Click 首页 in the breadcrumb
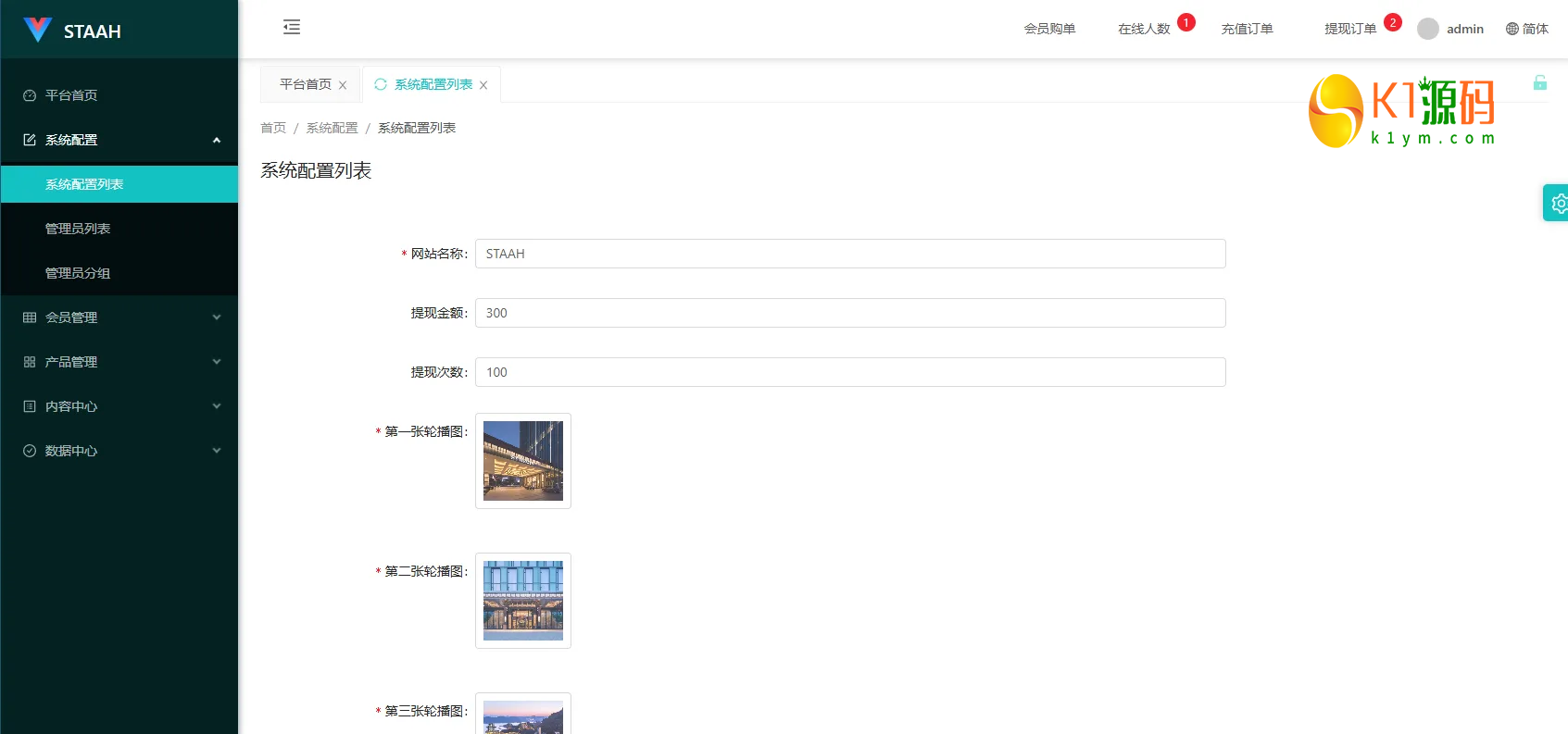 coord(273,128)
